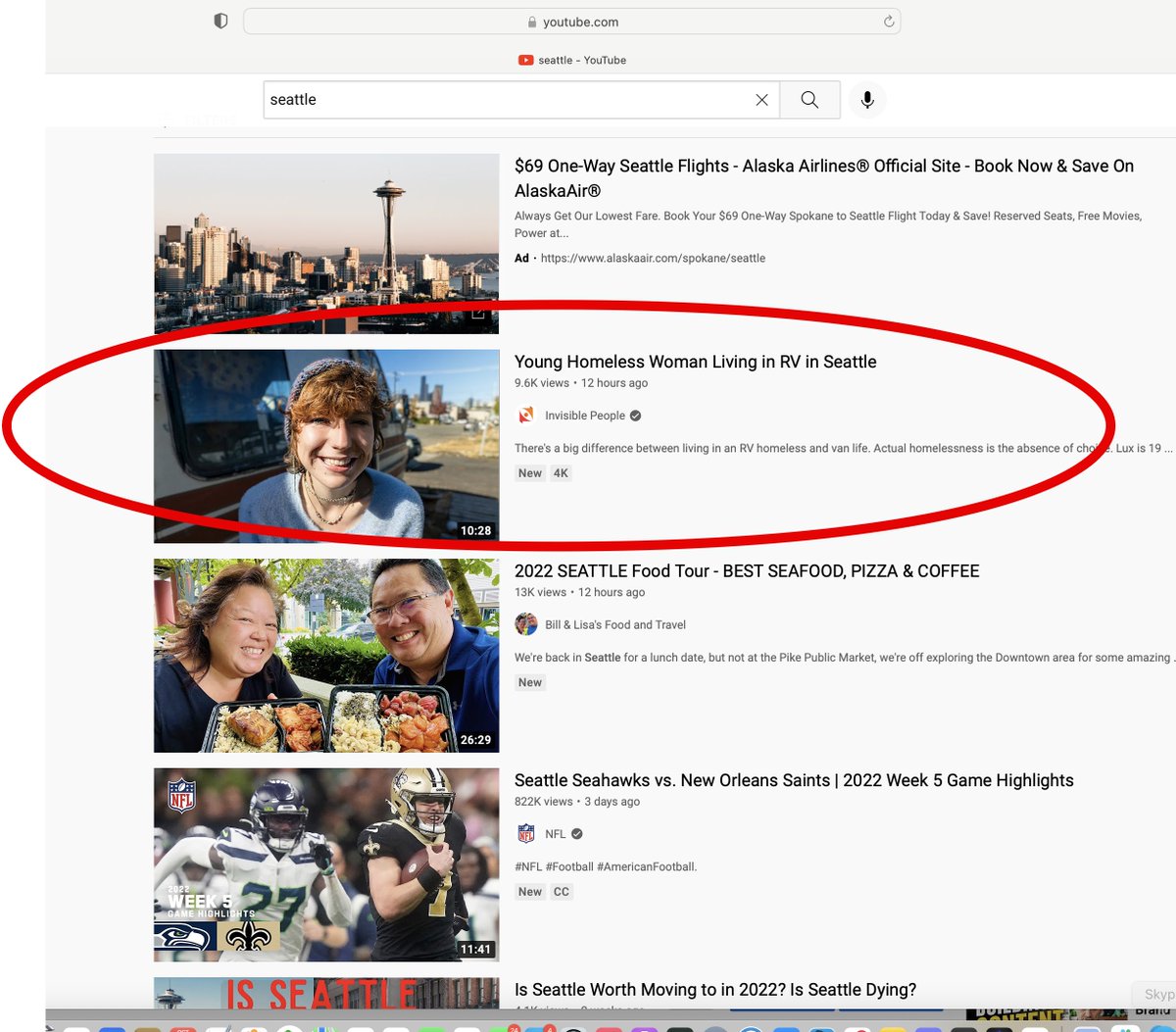Open Invisible People channel avatar
The height and width of the screenshot is (1032, 1176).
[526, 416]
